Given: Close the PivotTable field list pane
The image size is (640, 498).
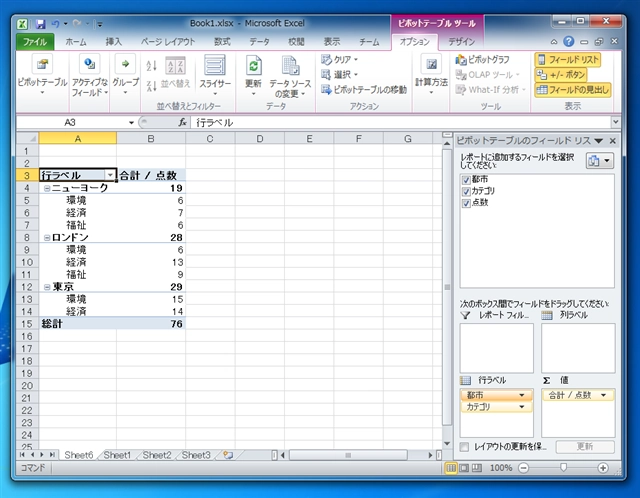Looking at the screenshot, I should pyautogui.click(x=613, y=141).
